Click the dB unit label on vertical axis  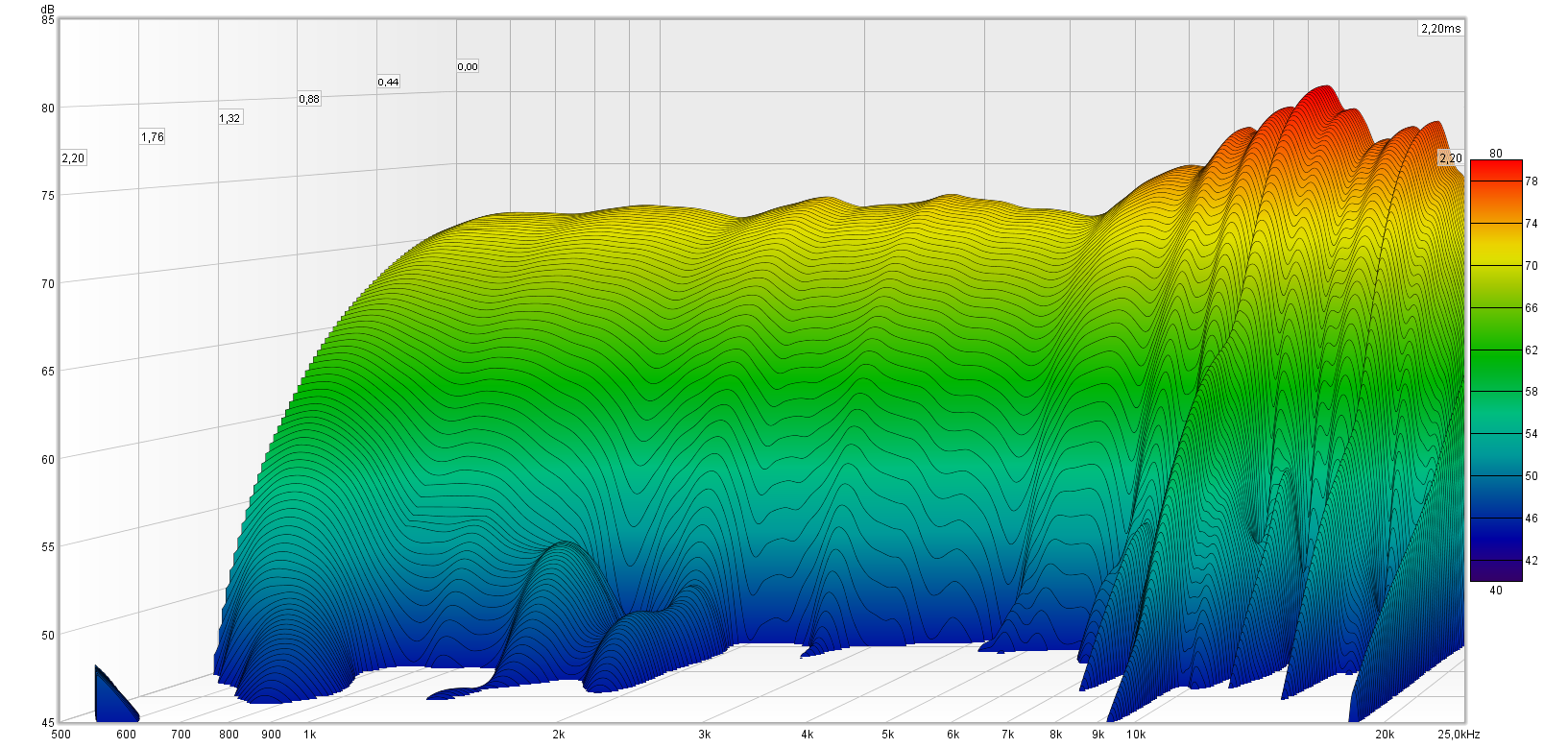tap(48, 9)
